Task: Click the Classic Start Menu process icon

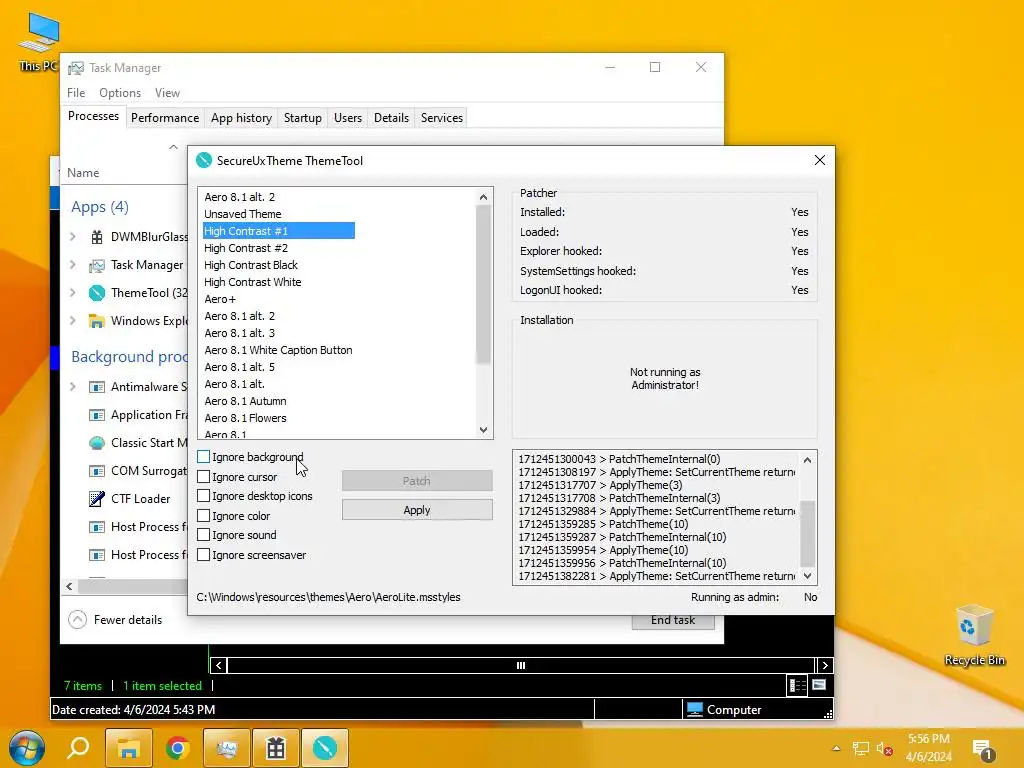Action: (x=97, y=443)
